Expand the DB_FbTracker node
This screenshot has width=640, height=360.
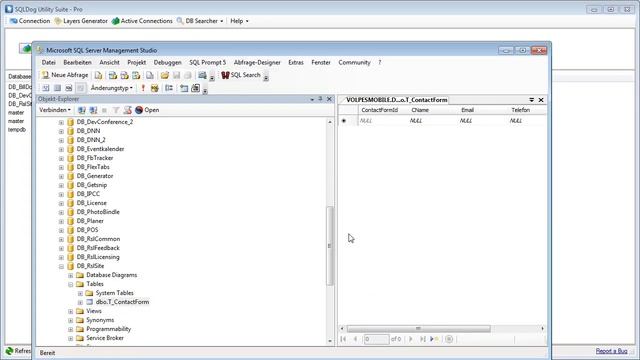61,158
